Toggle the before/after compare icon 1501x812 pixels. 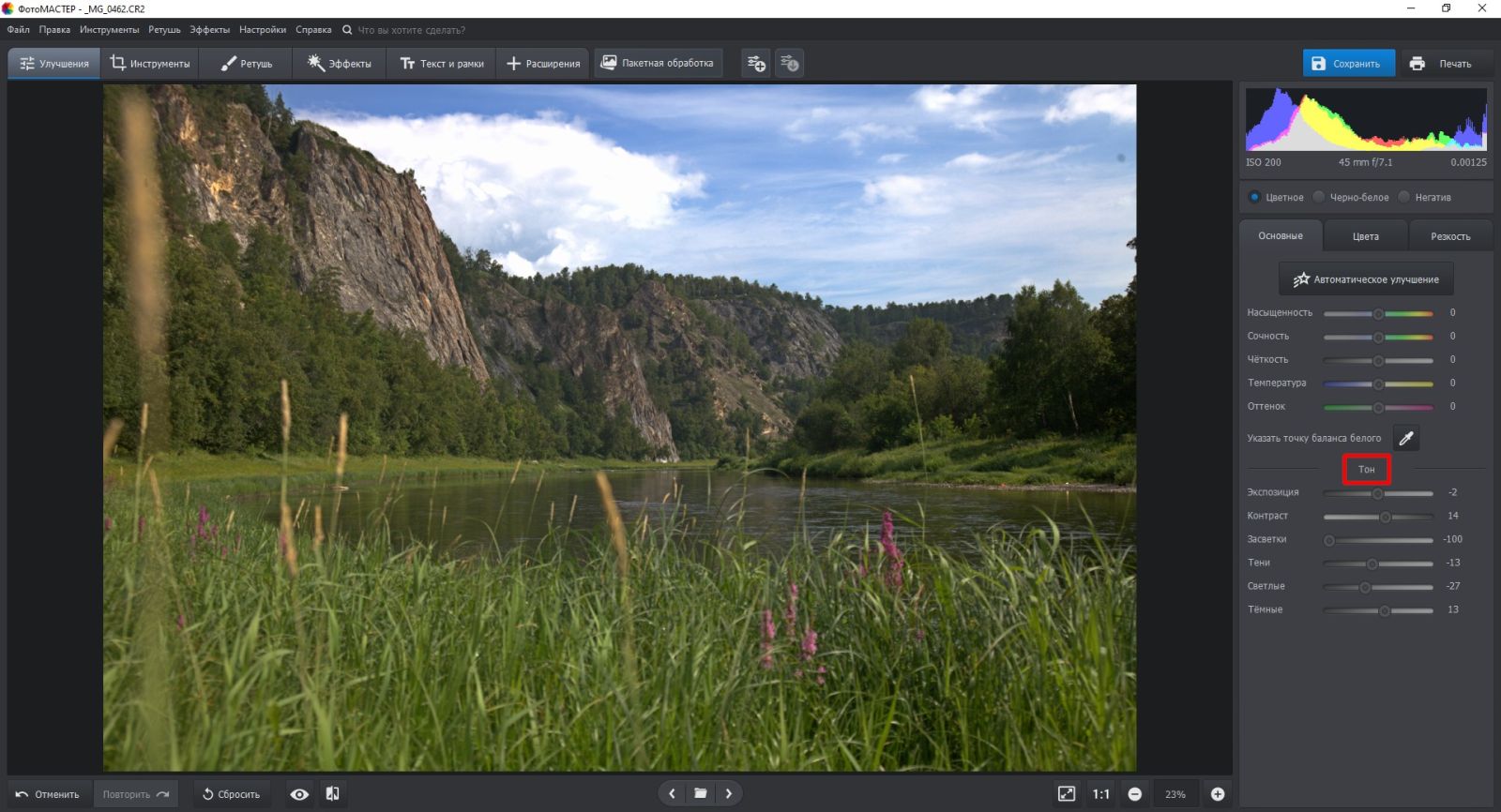coord(332,794)
